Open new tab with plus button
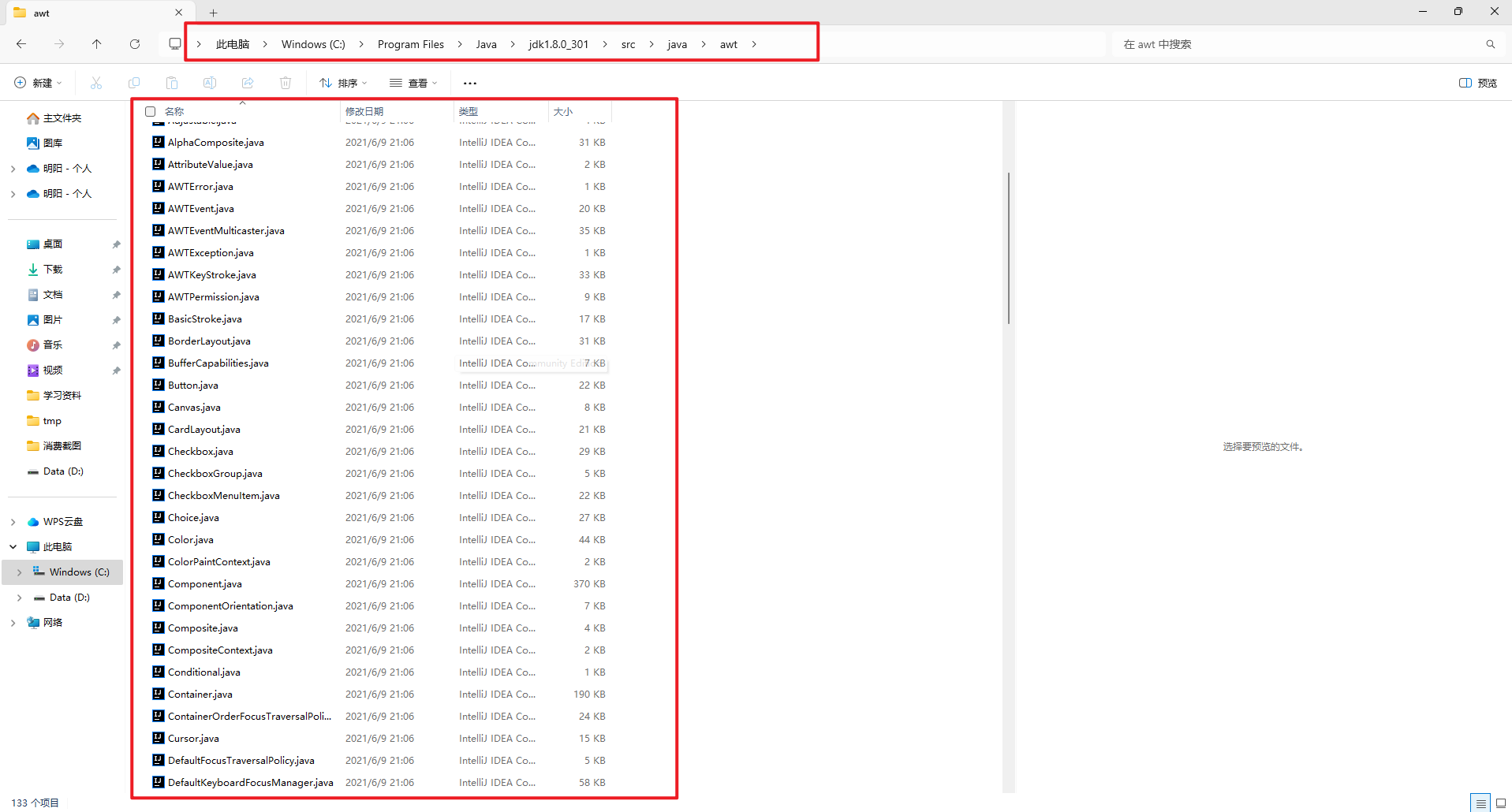 pyautogui.click(x=213, y=13)
